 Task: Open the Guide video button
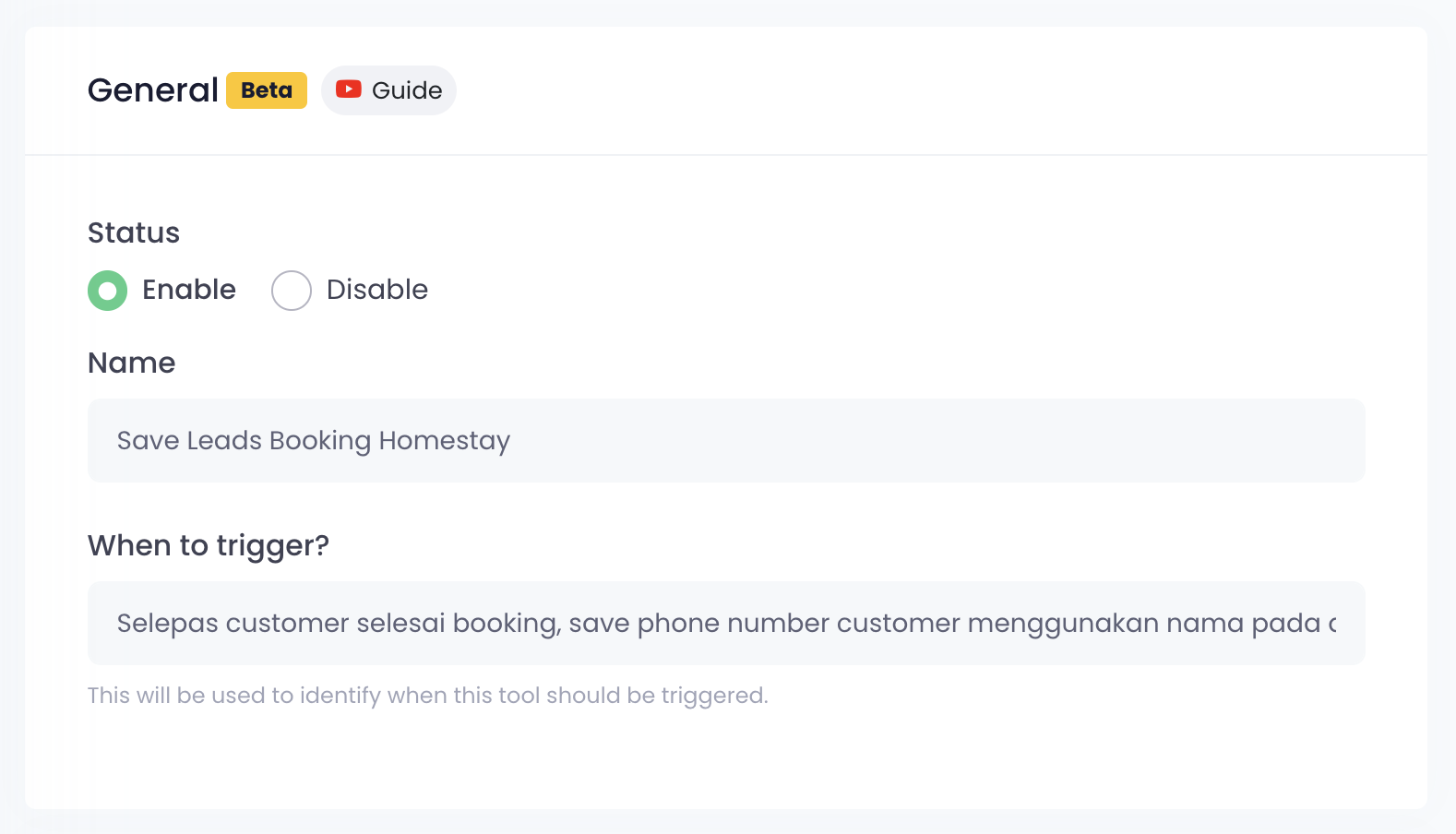click(388, 90)
